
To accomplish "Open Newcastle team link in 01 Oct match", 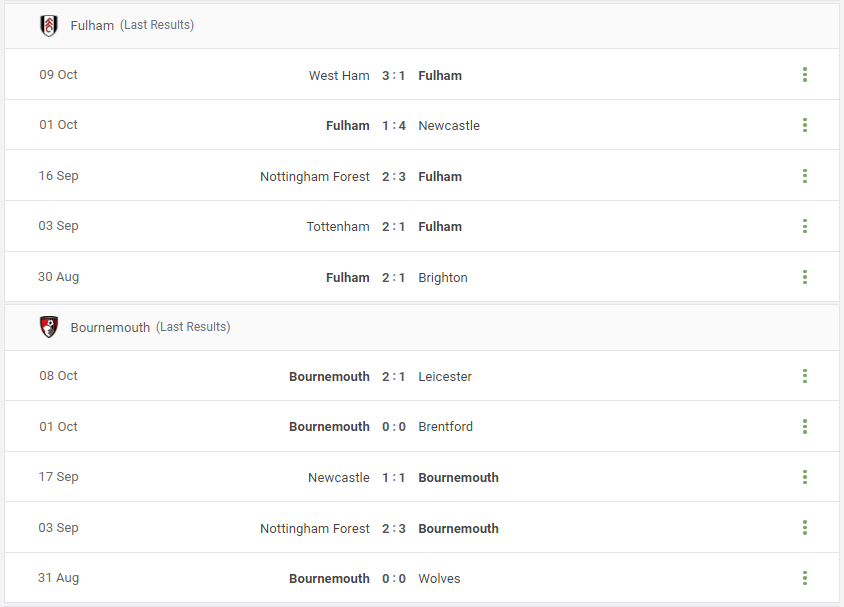I will 449,125.
